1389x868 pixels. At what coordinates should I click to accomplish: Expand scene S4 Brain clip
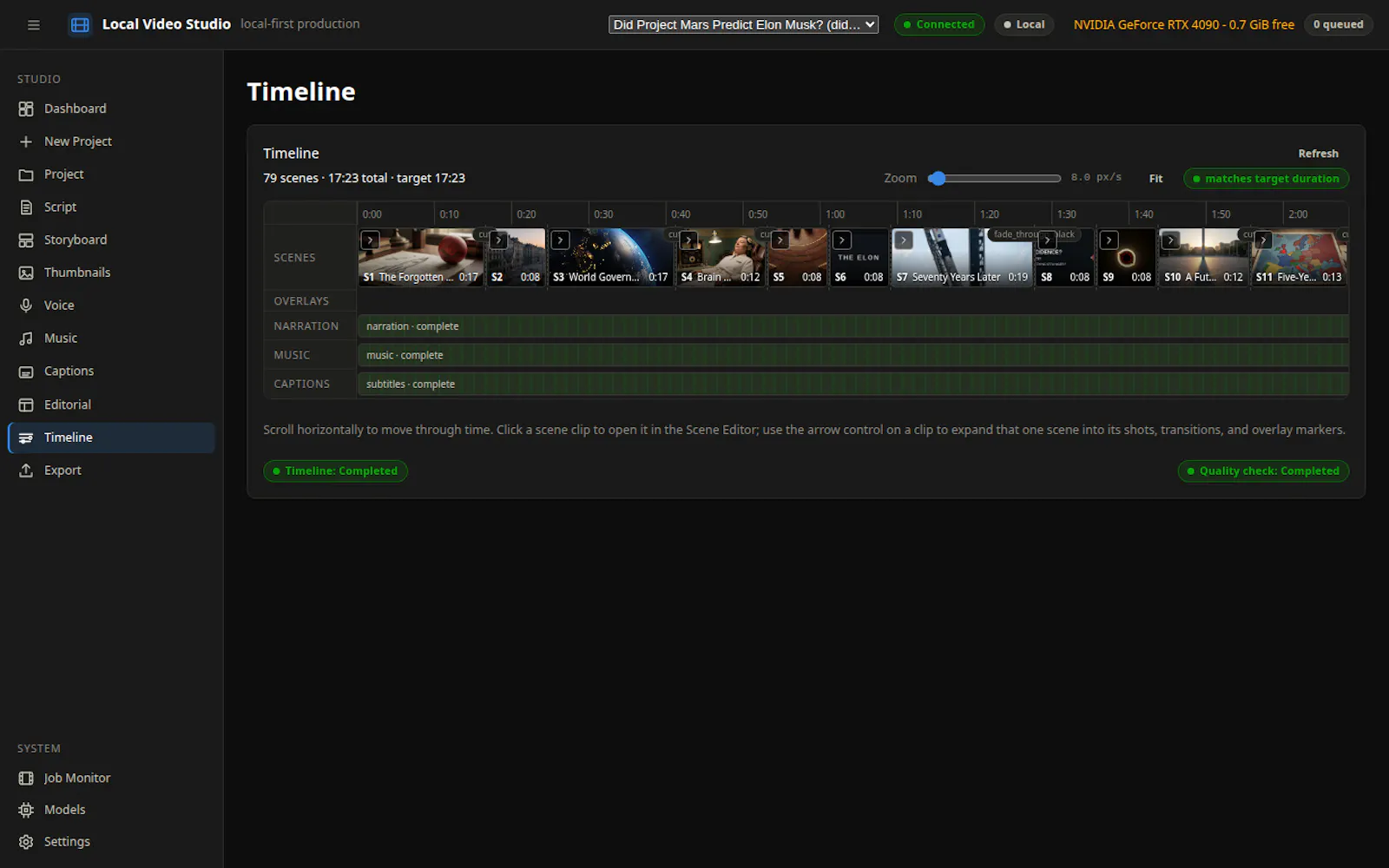688,240
